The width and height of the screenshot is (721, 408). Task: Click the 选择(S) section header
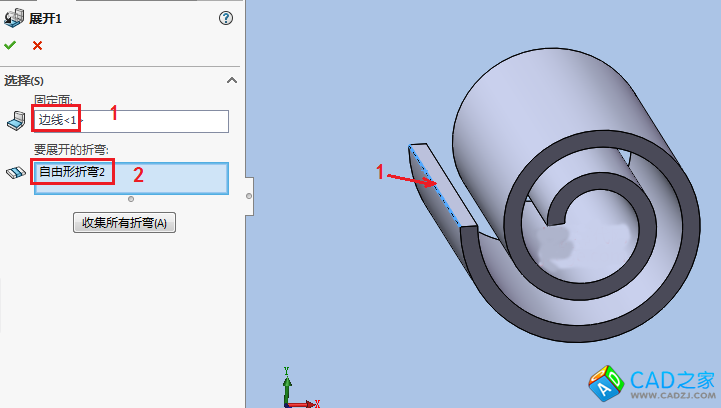(x=25, y=80)
